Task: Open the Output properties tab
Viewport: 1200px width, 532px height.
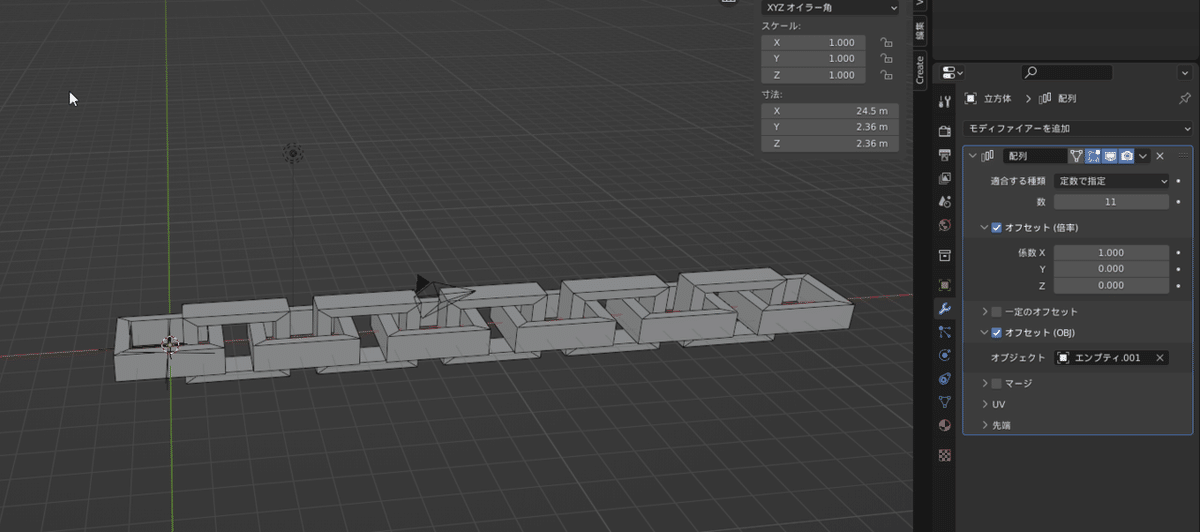Action: point(945,155)
